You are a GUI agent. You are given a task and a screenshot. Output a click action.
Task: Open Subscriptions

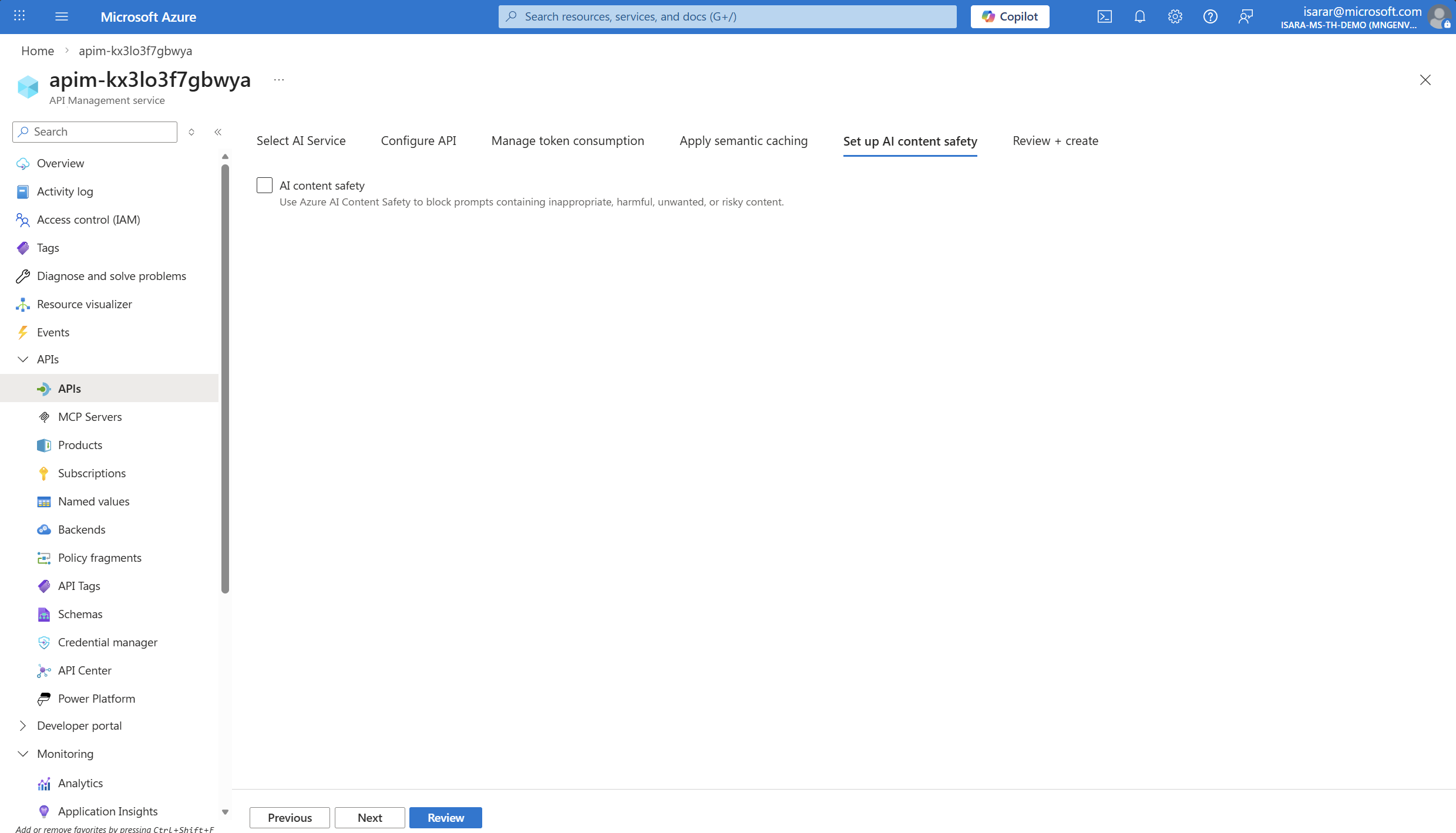92,473
